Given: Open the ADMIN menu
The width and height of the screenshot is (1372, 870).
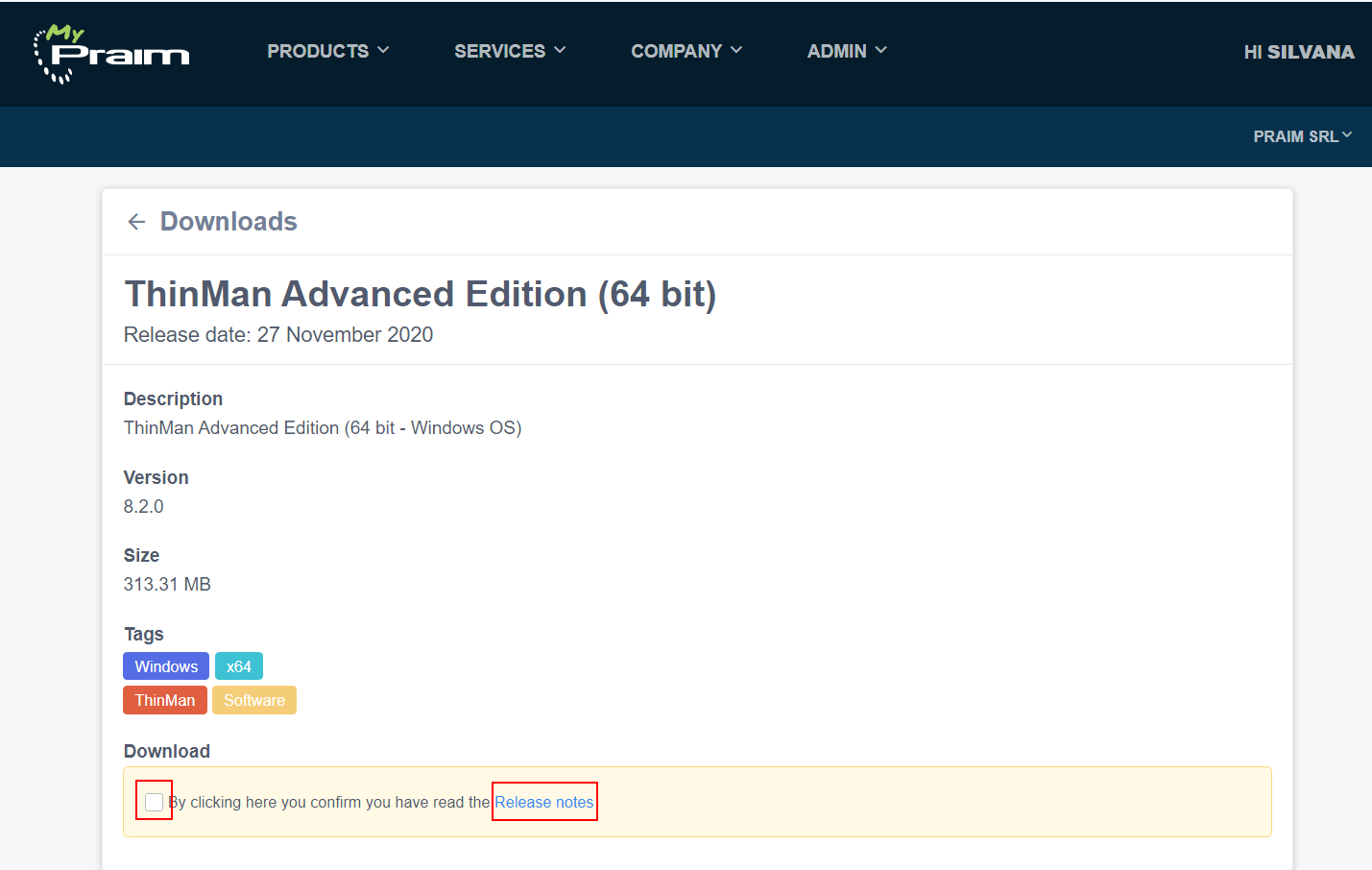Looking at the screenshot, I should click(x=847, y=51).
